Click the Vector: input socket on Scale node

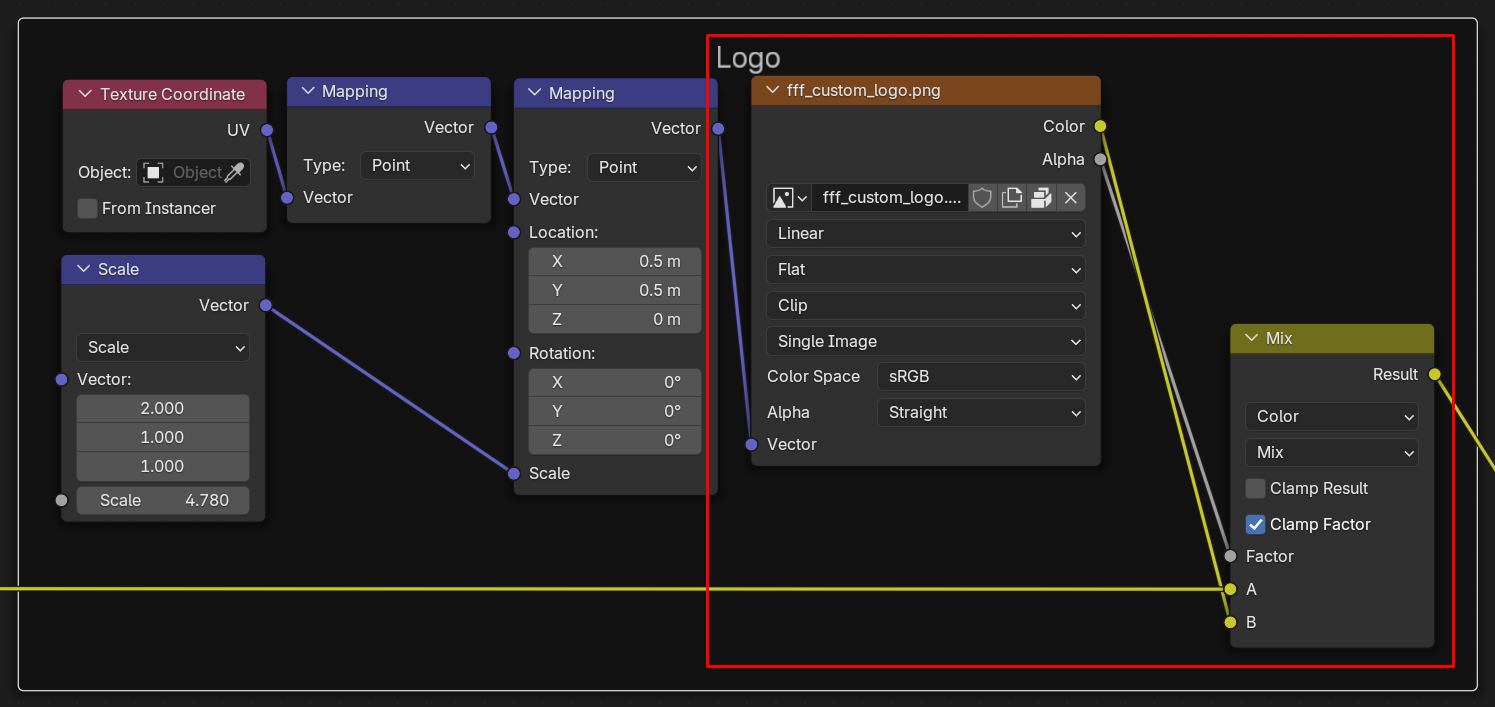[61, 380]
